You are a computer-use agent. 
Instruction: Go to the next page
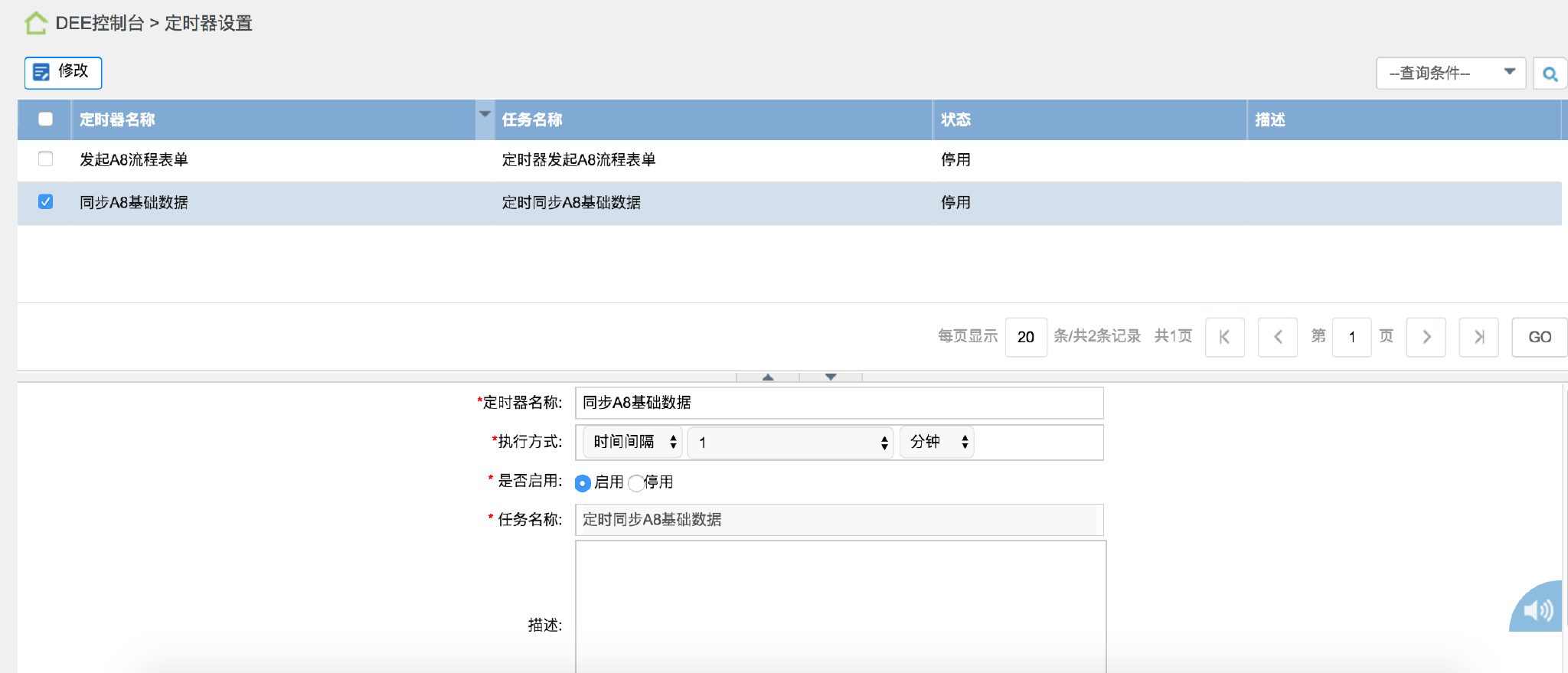tap(1426, 337)
